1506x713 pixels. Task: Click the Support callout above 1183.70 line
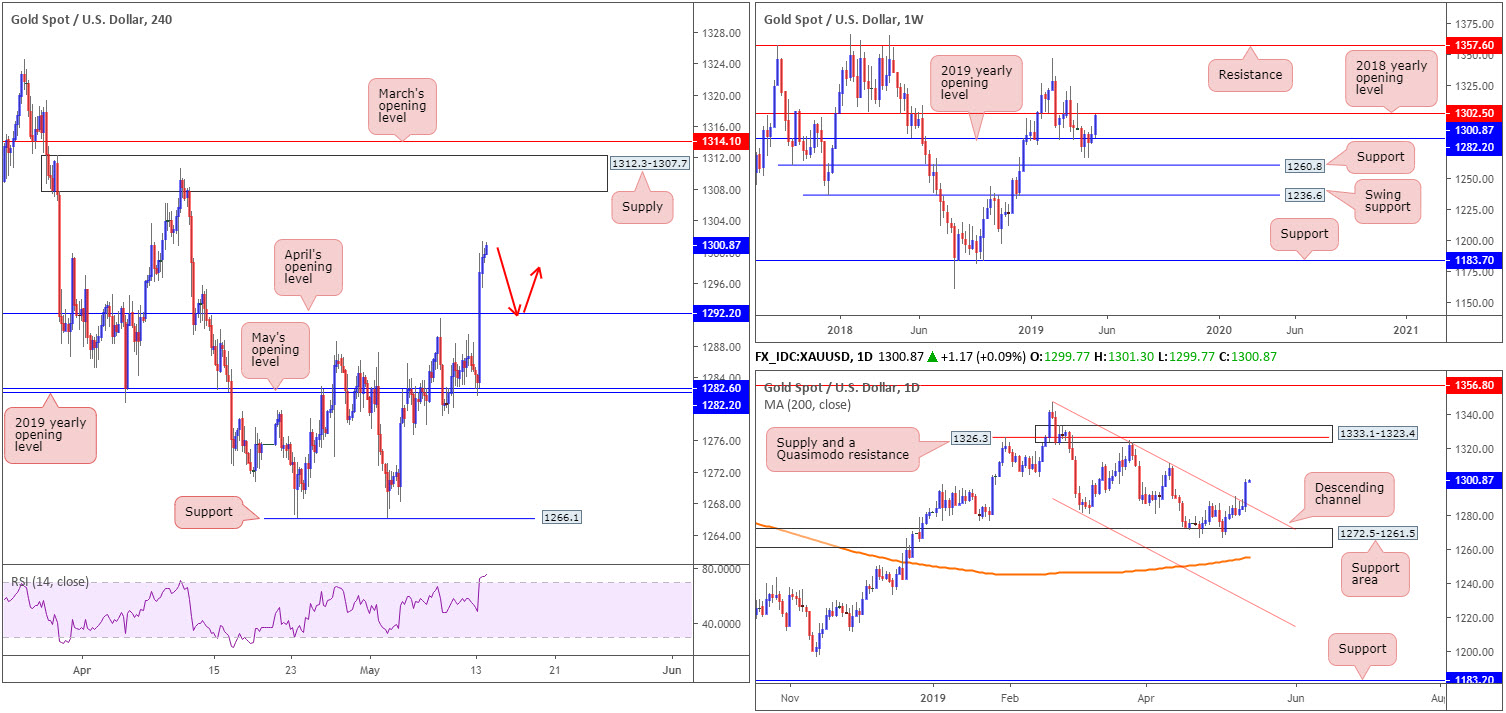(x=1304, y=234)
